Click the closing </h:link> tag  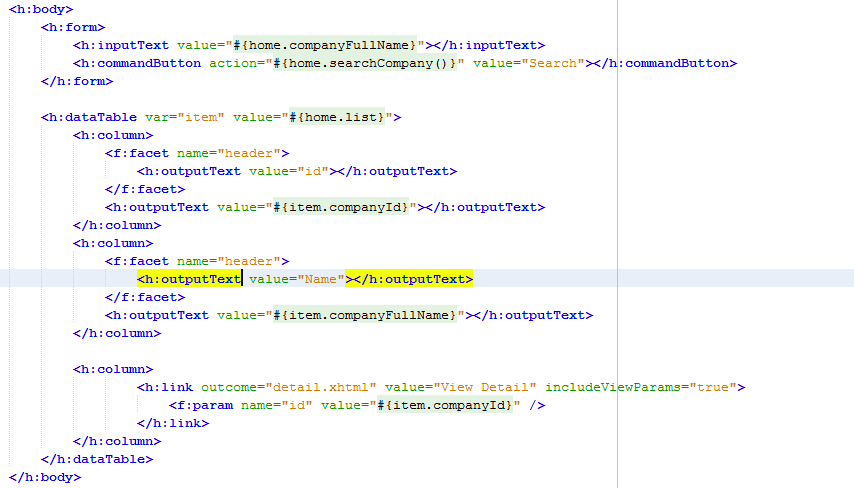(x=173, y=423)
